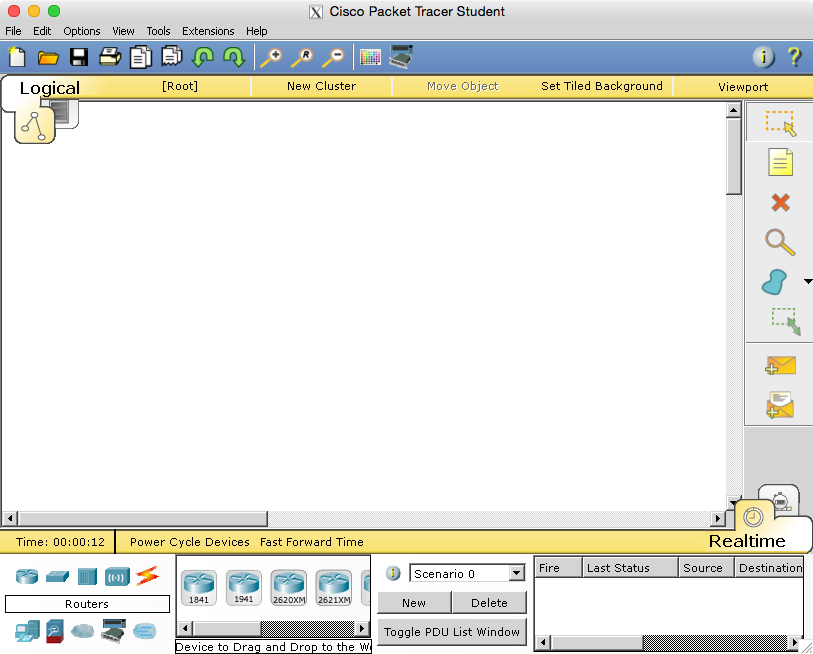Select Wireless Devices category icon
Viewport: 813px width, 654px height.
(x=117, y=576)
